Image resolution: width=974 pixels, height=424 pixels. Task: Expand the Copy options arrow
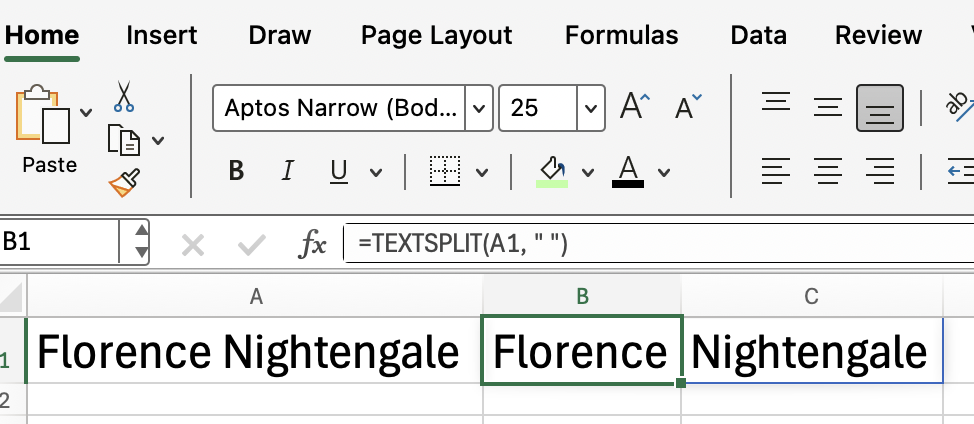point(158,140)
